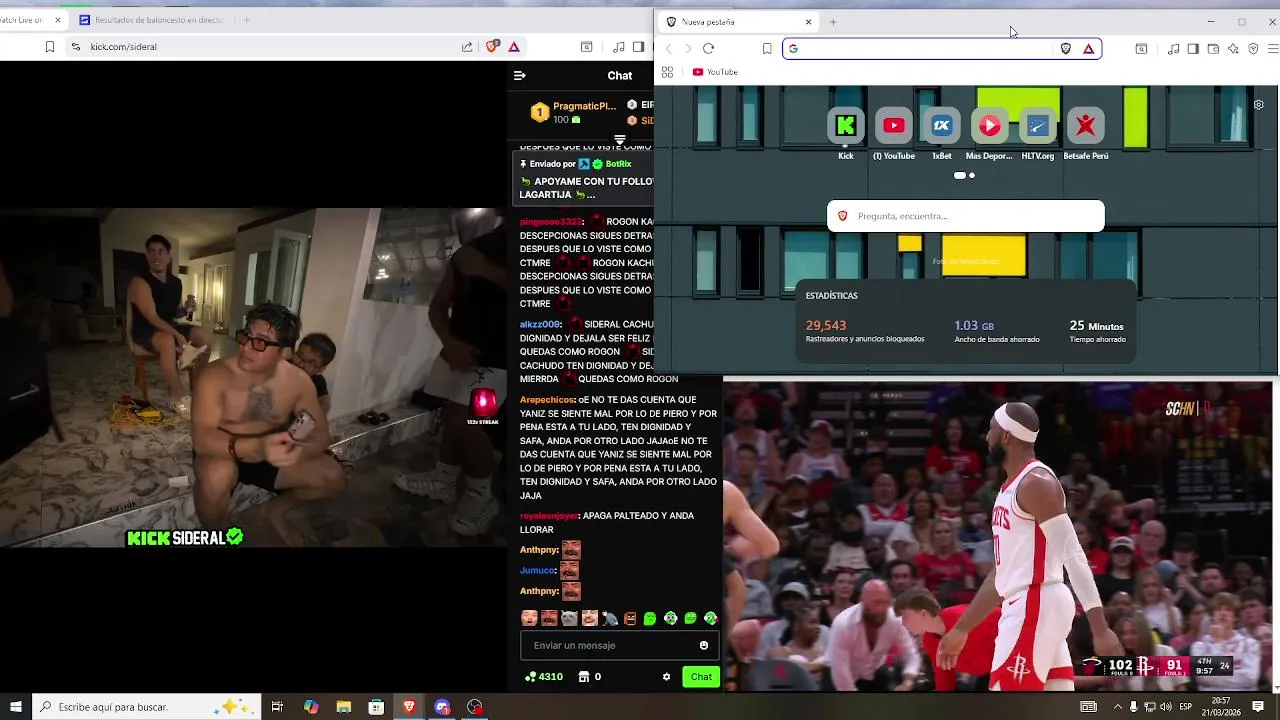Bookmark the kick.com/sideral page
Viewport: 1280px width, 720px height.
click(49, 46)
